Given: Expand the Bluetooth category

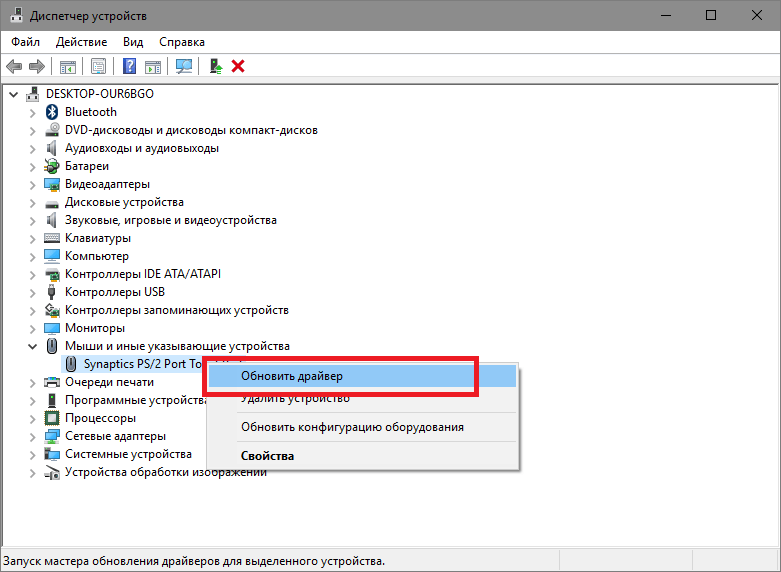Looking at the screenshot, I should pyautogui.click(x=33, y=113).
